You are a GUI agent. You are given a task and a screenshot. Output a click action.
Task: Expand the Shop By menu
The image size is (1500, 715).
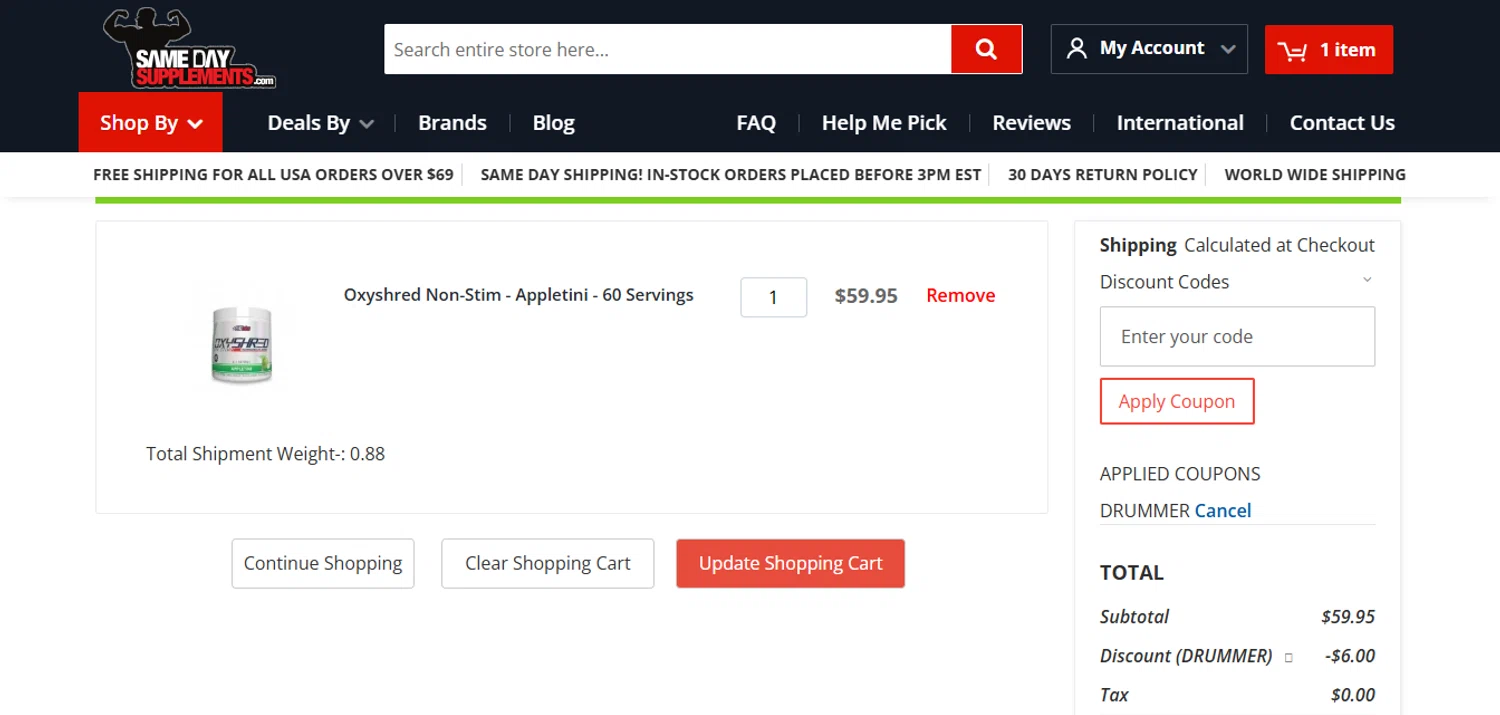[x=151, y=123]
